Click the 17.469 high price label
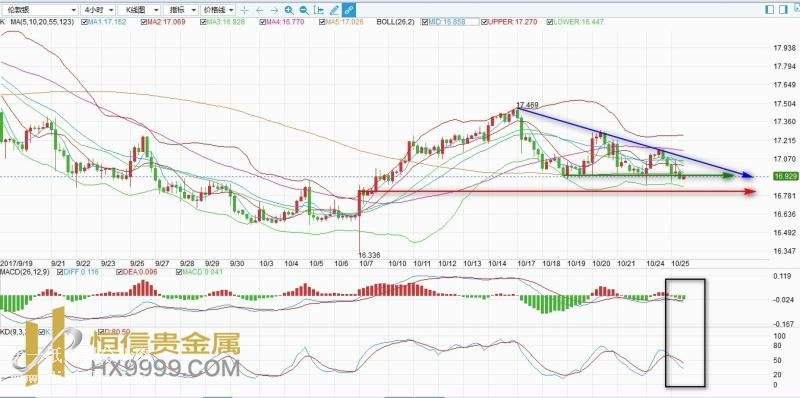The image size is (800, 398). point(527,105)
